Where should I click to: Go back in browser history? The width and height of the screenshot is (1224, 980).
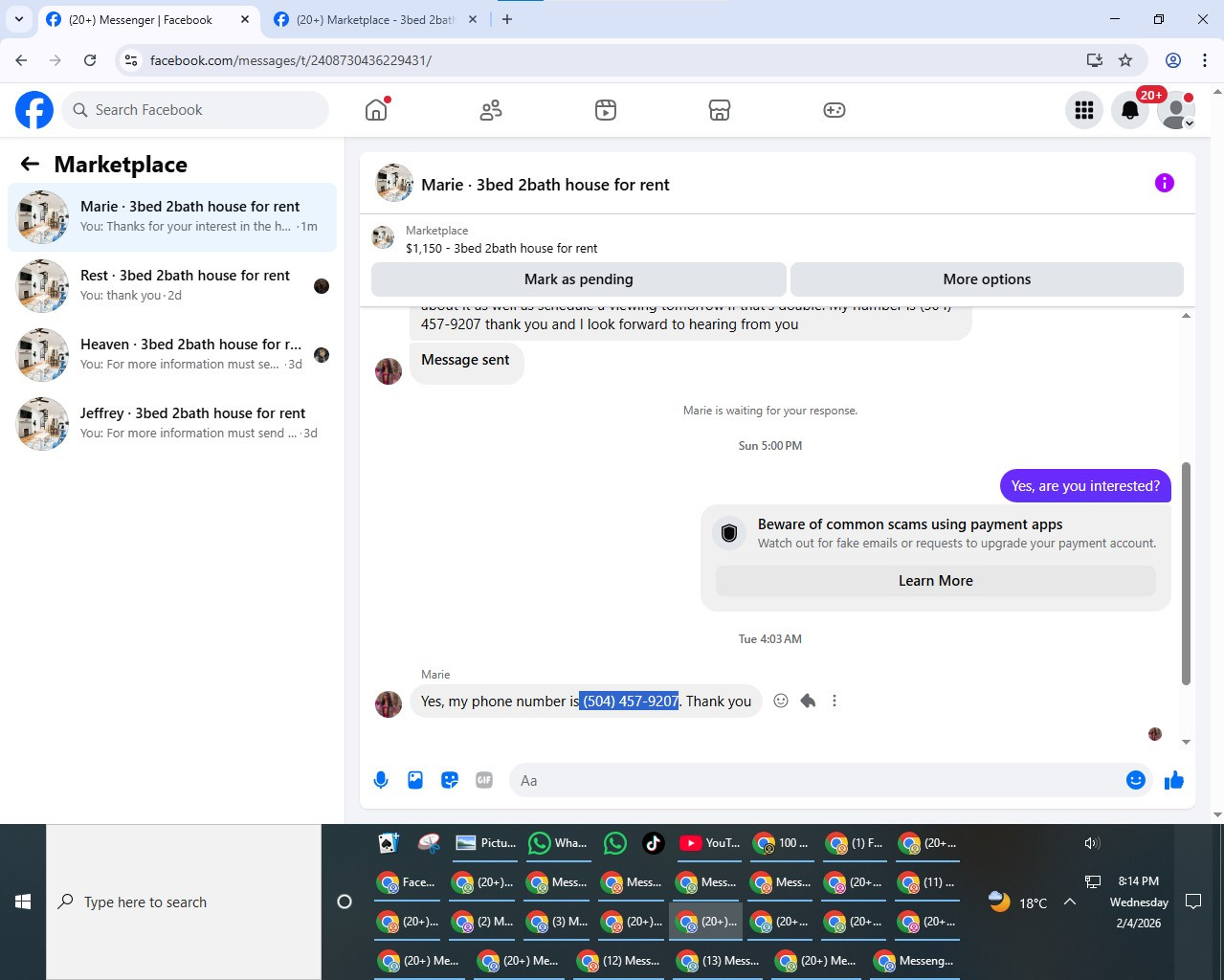pos(21,60)
